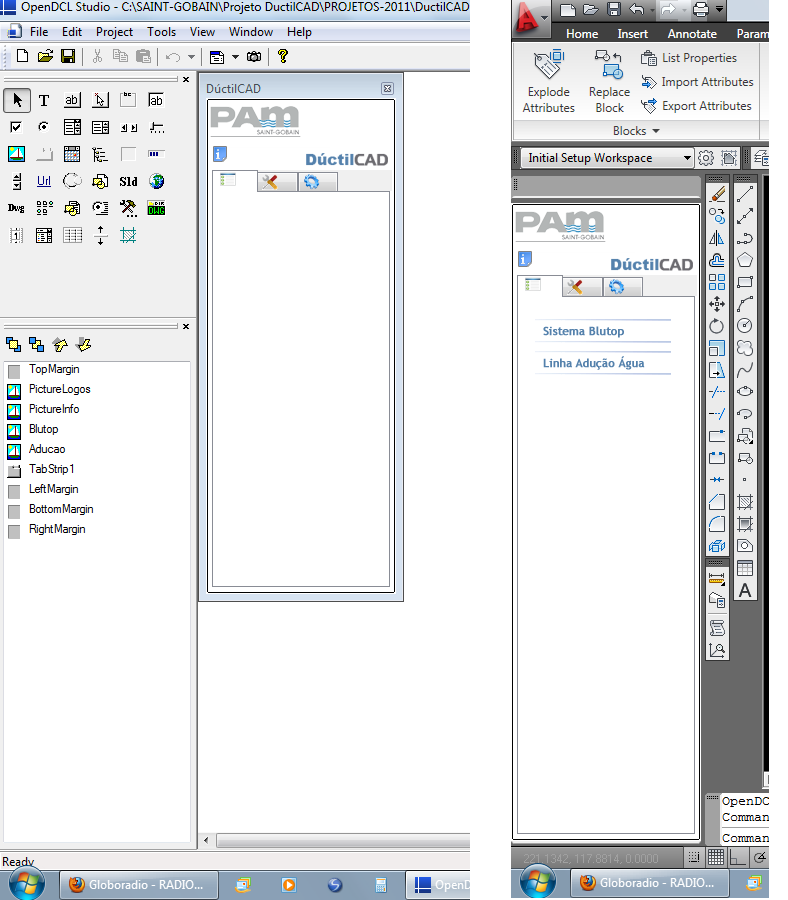The width and height of the screenshot is (788, 900).
Task: Select the check box control tool
Action: (16, 127)
